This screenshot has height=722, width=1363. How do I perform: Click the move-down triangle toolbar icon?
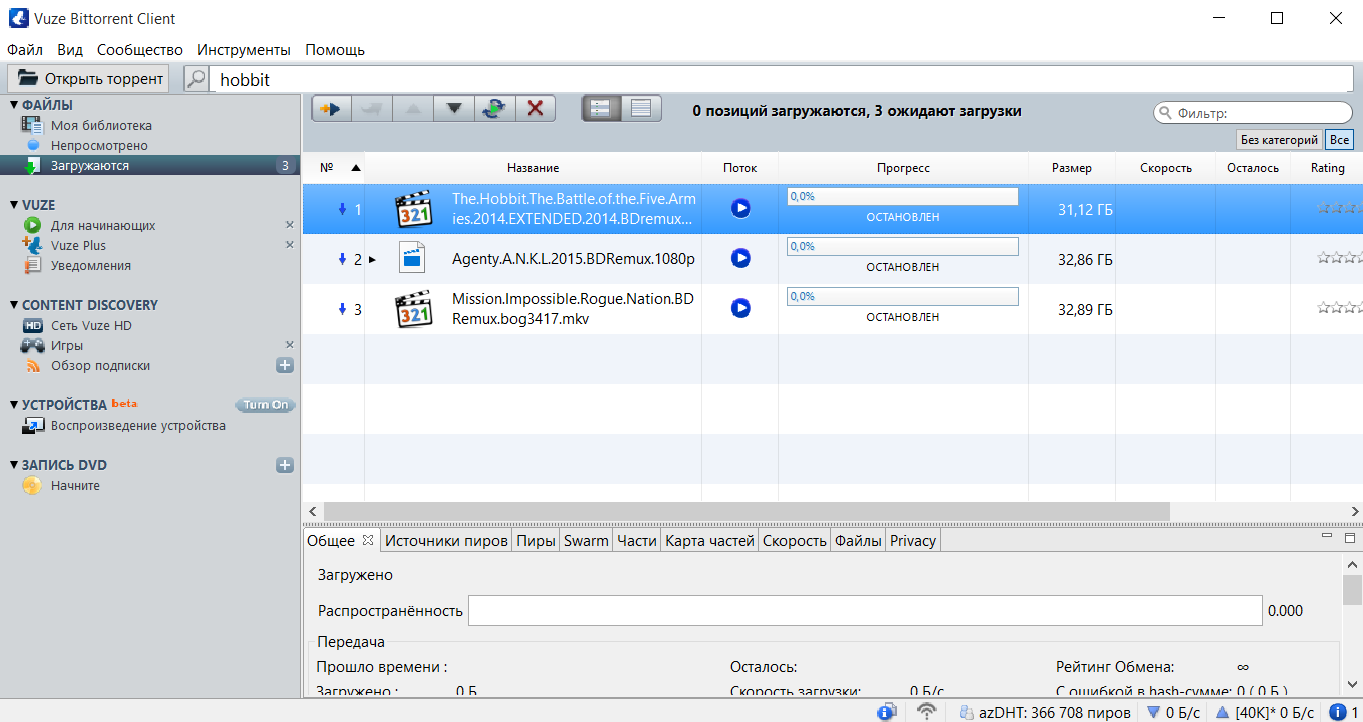[x=453, y=108]
